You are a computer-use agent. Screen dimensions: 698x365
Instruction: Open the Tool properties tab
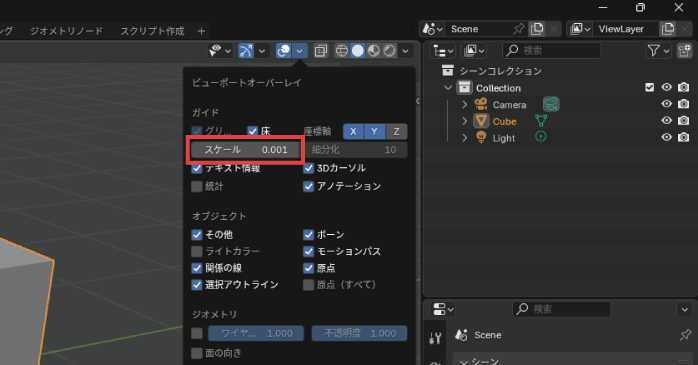click(x=435, y=338)
